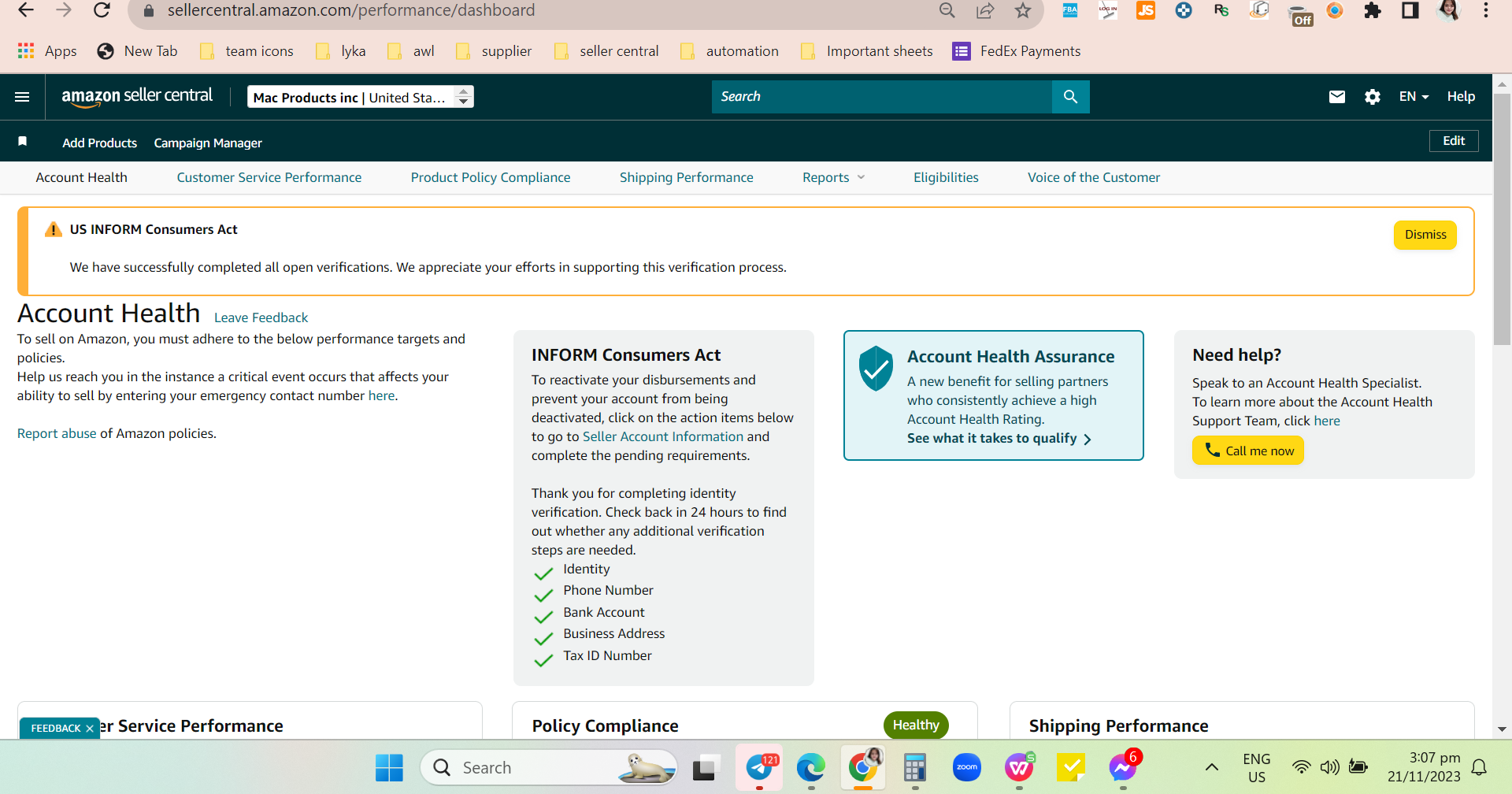Open Telegram from the taskbar

click(x=759, y=767)
